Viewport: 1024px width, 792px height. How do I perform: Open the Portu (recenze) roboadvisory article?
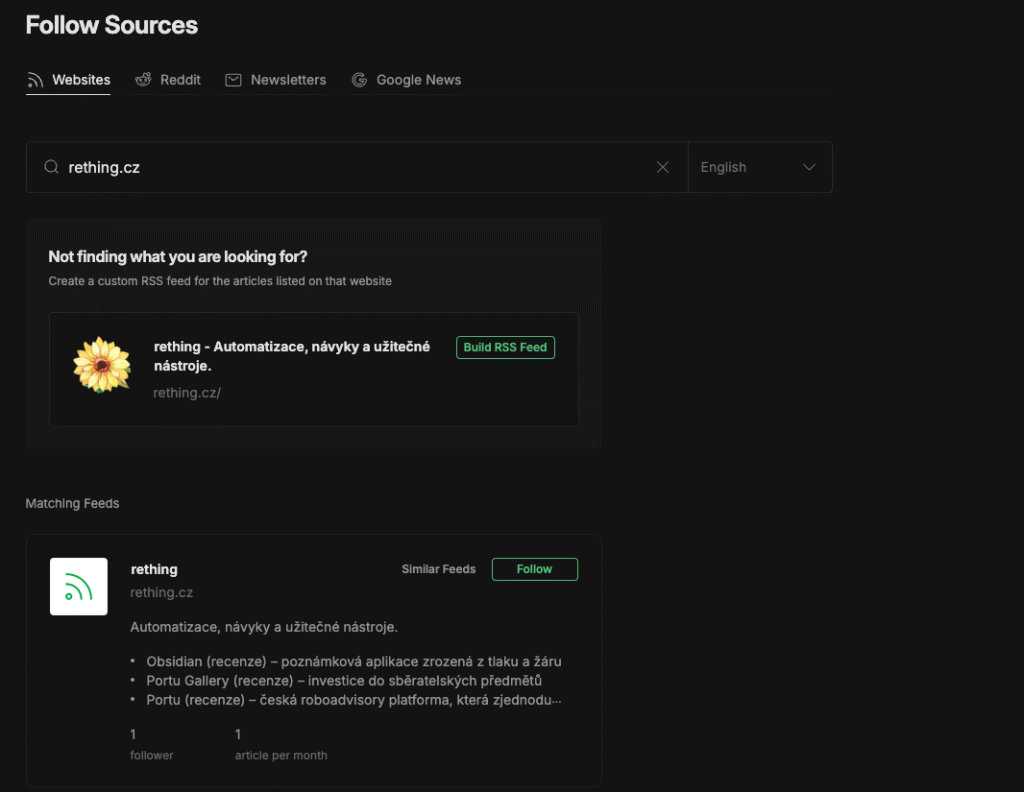(x=354, y=701)
